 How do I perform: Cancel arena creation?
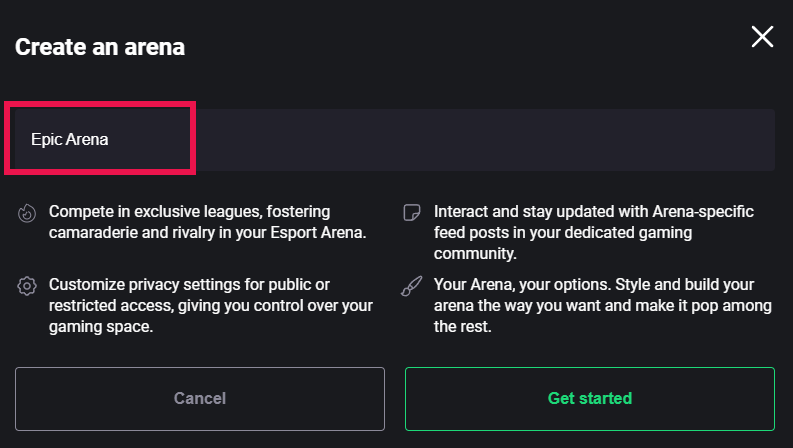click(x=200, y=398)
